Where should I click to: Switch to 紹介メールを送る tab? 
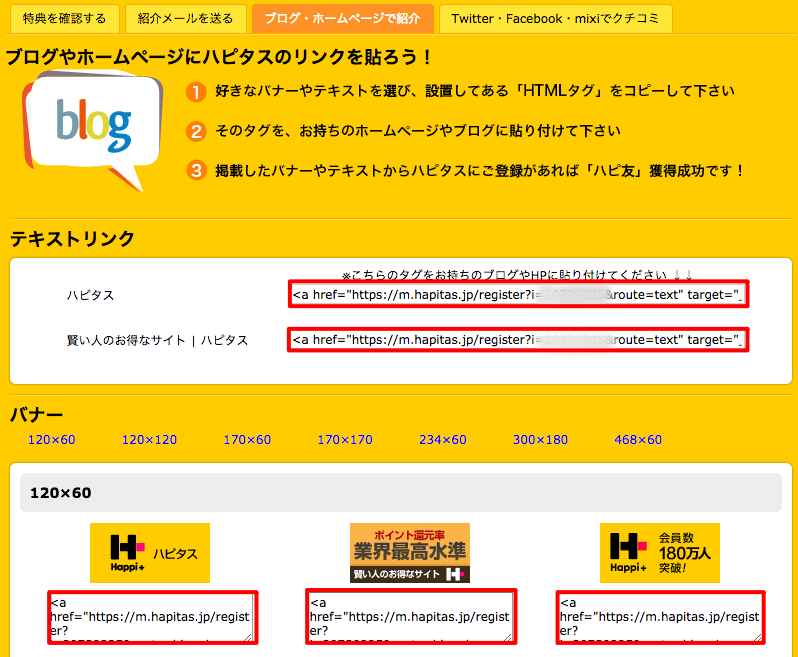click(x=186, y=19)
